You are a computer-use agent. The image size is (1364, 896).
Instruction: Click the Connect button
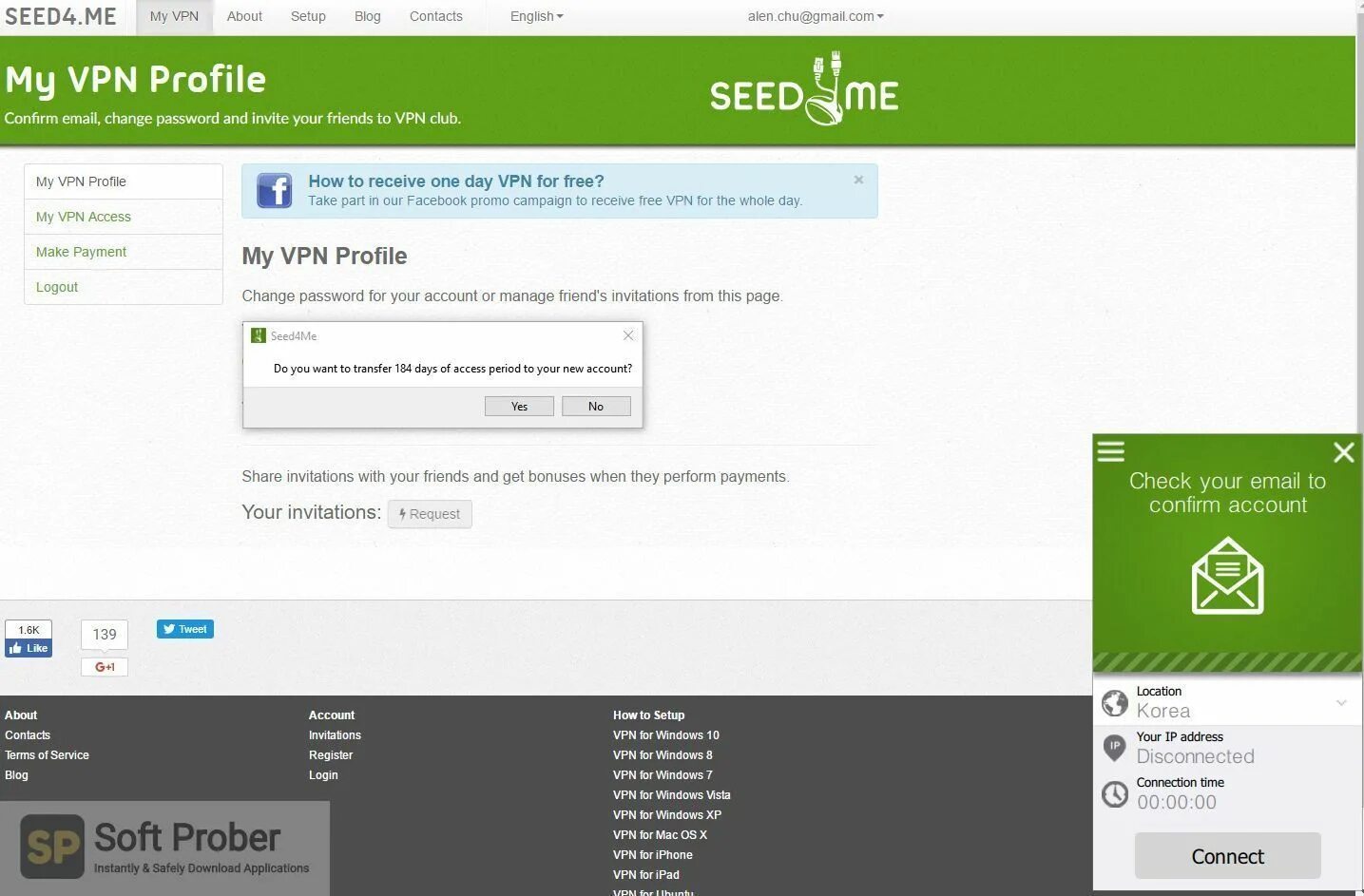pos(1227,856)
